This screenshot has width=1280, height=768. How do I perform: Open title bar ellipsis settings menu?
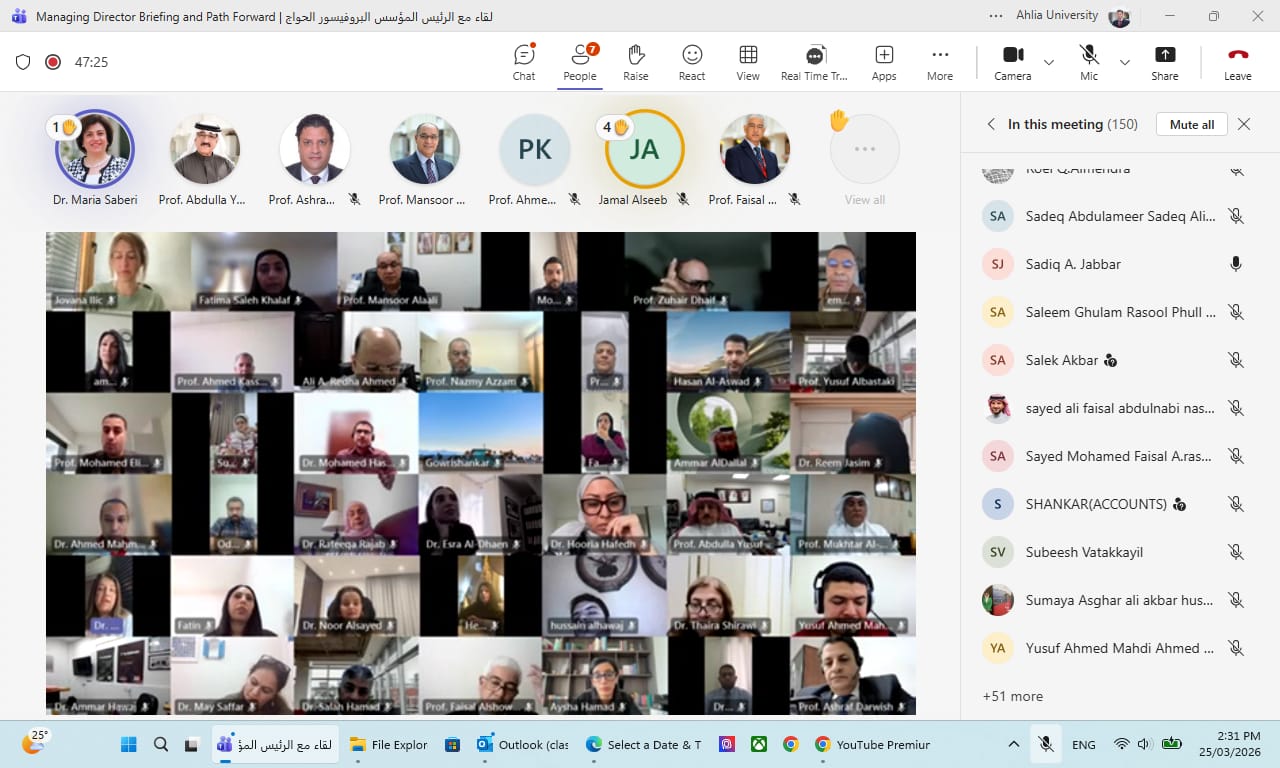tap(995, 16)
